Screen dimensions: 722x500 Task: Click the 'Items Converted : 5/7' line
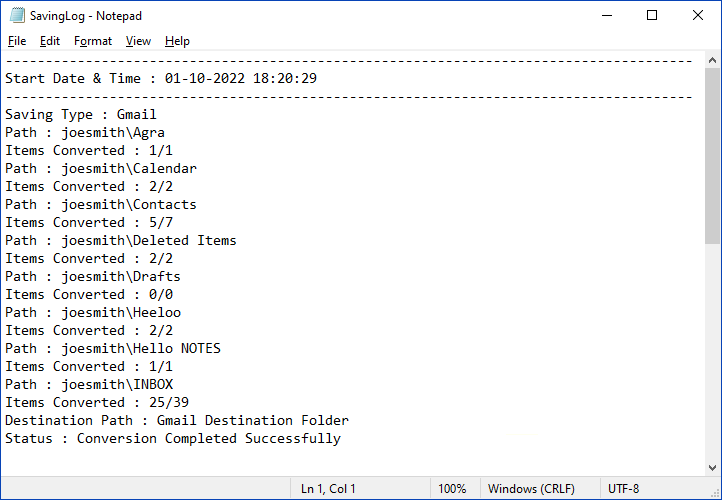point(89,222)
